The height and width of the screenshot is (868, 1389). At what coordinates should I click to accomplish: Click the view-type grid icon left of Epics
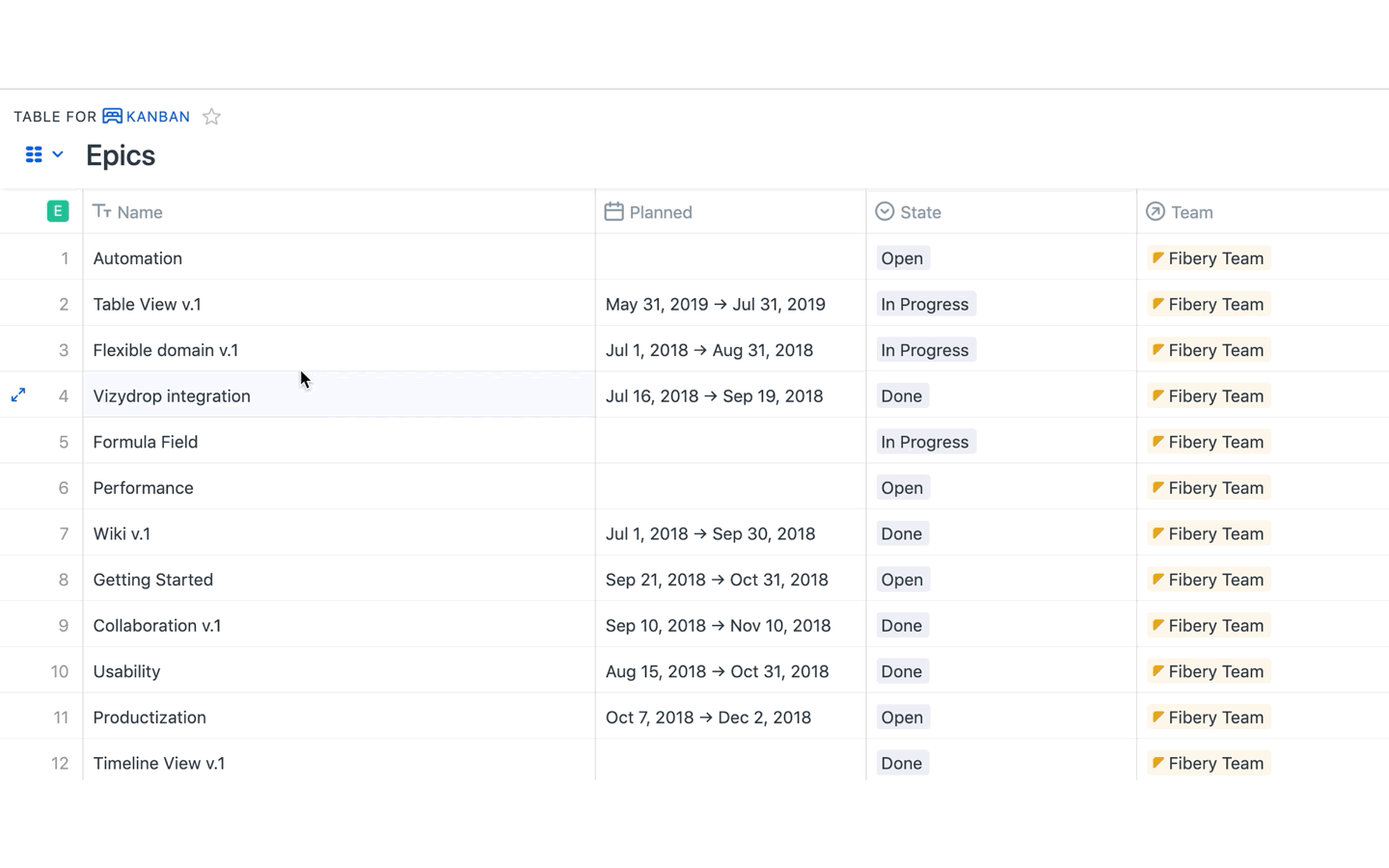tap(33, 154)
